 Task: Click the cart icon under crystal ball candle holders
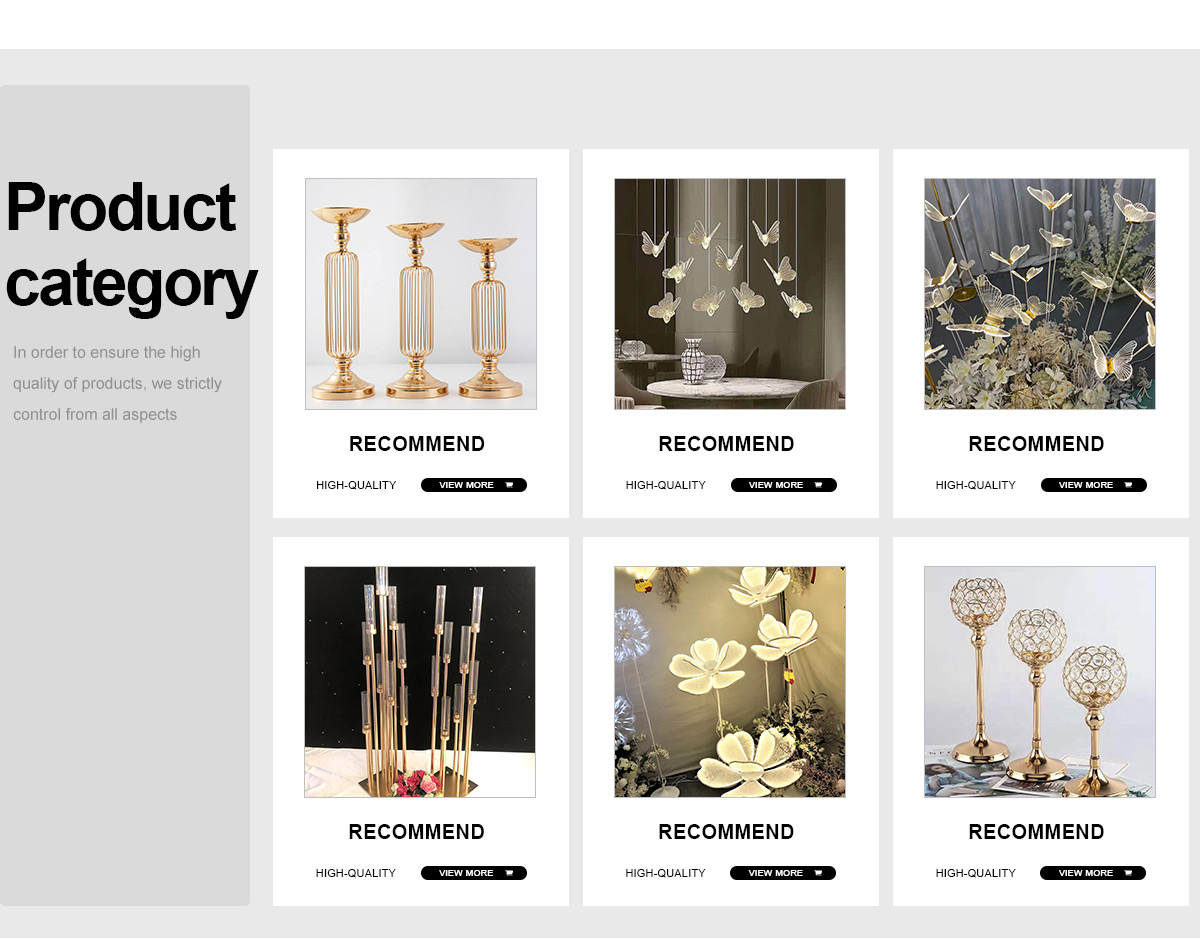coord(1128,873)
